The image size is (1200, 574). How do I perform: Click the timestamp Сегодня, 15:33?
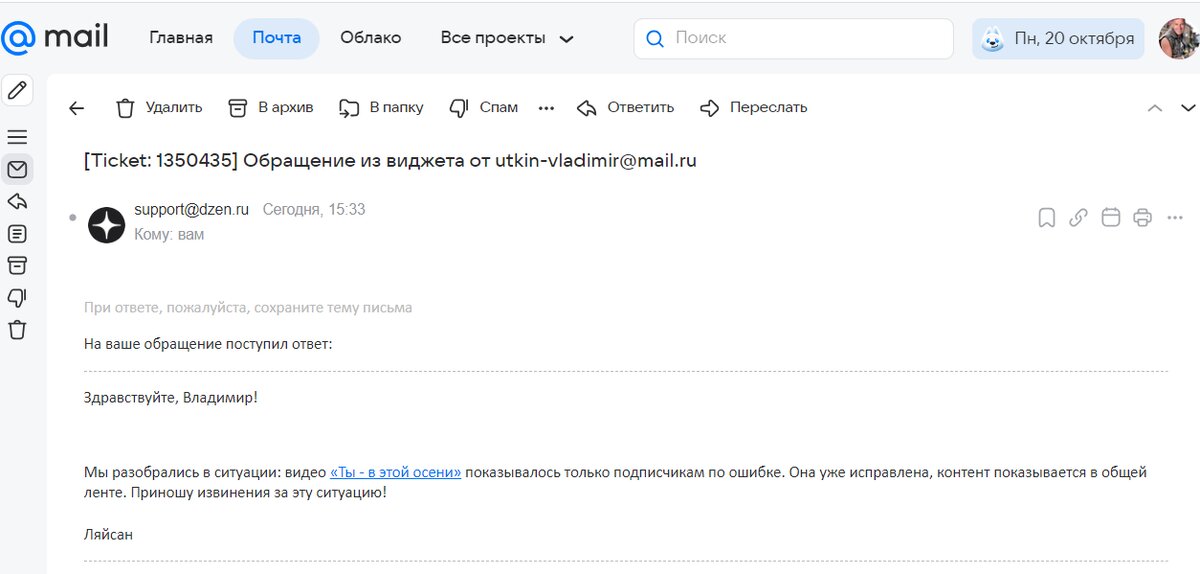(x=314, y=210)
